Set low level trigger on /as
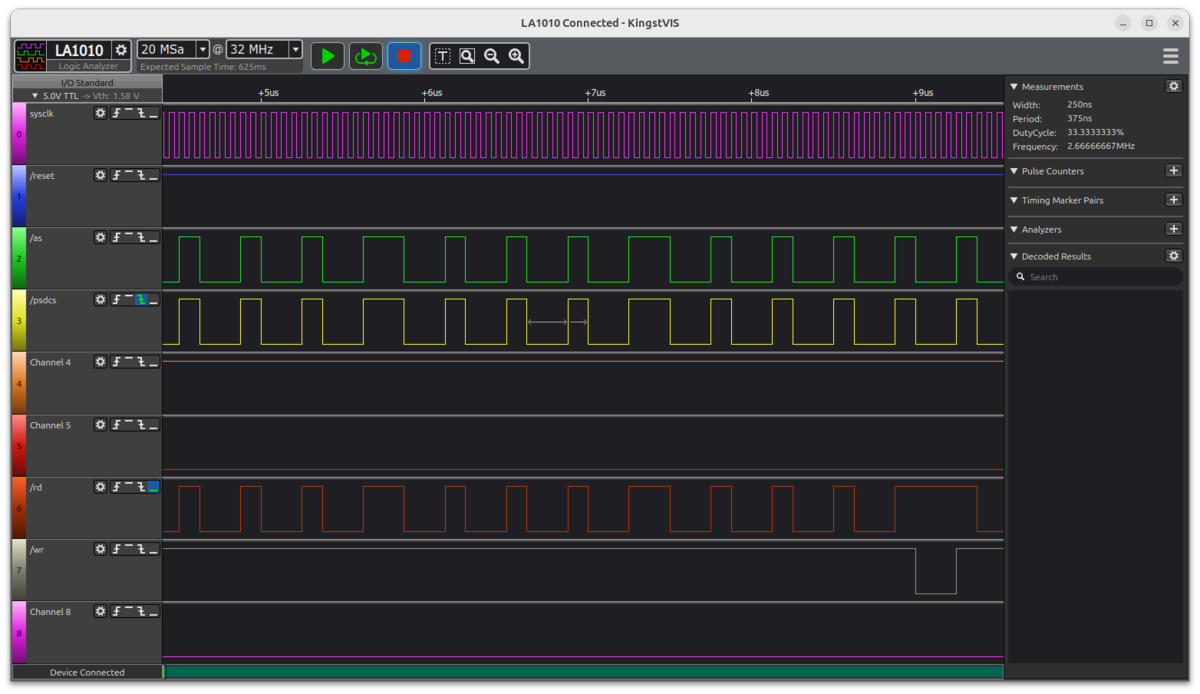Viewport: 1200px width, 694px height. pos(153,237)
